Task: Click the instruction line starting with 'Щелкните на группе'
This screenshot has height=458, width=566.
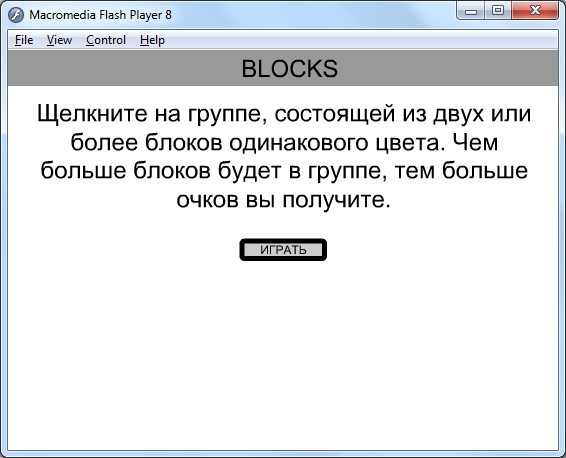Action: click(284, 114)
